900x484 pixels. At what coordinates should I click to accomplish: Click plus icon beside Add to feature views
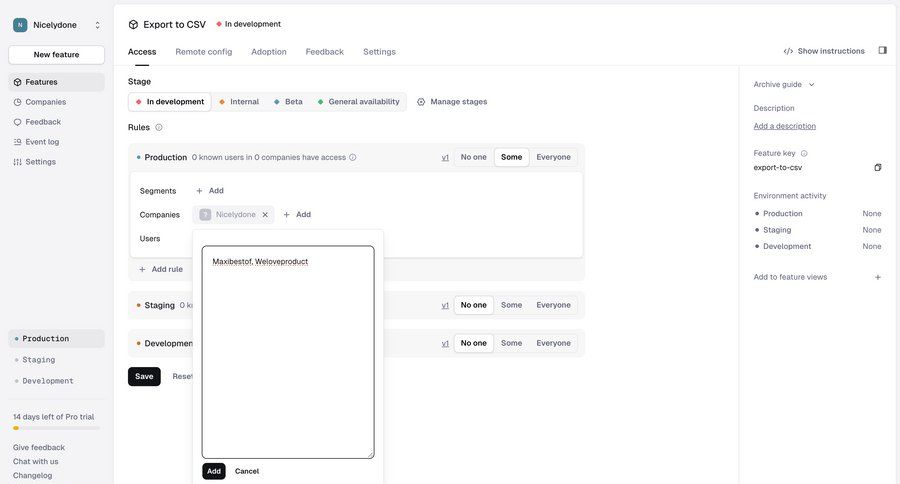pos(878,277)
